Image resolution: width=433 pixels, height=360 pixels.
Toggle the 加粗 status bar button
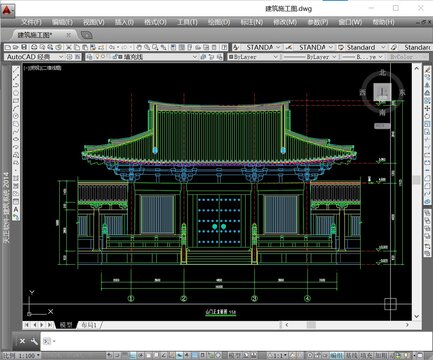click(381, 356)
